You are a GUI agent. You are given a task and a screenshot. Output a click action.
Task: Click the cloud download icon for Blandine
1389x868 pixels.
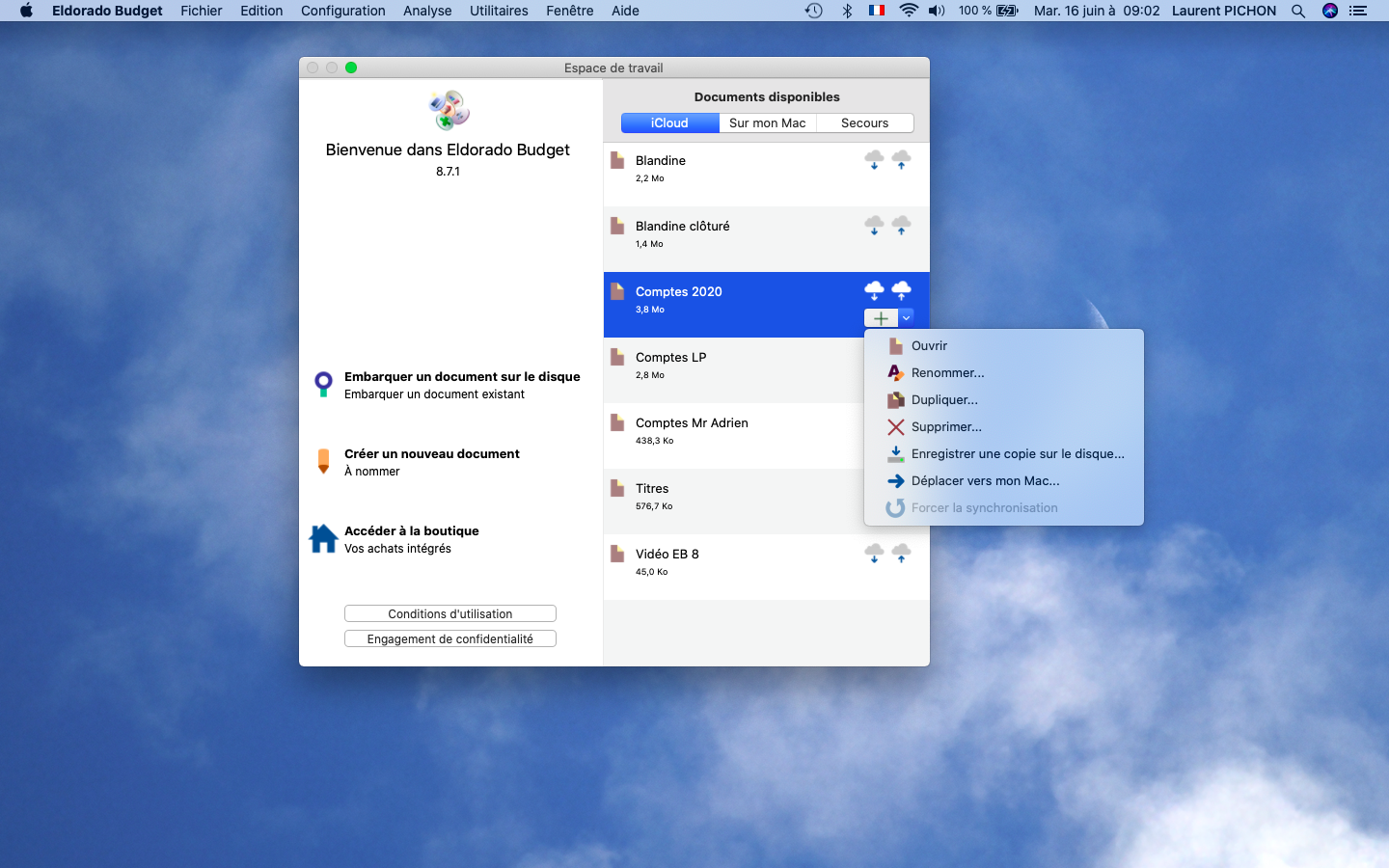[874, 160]
